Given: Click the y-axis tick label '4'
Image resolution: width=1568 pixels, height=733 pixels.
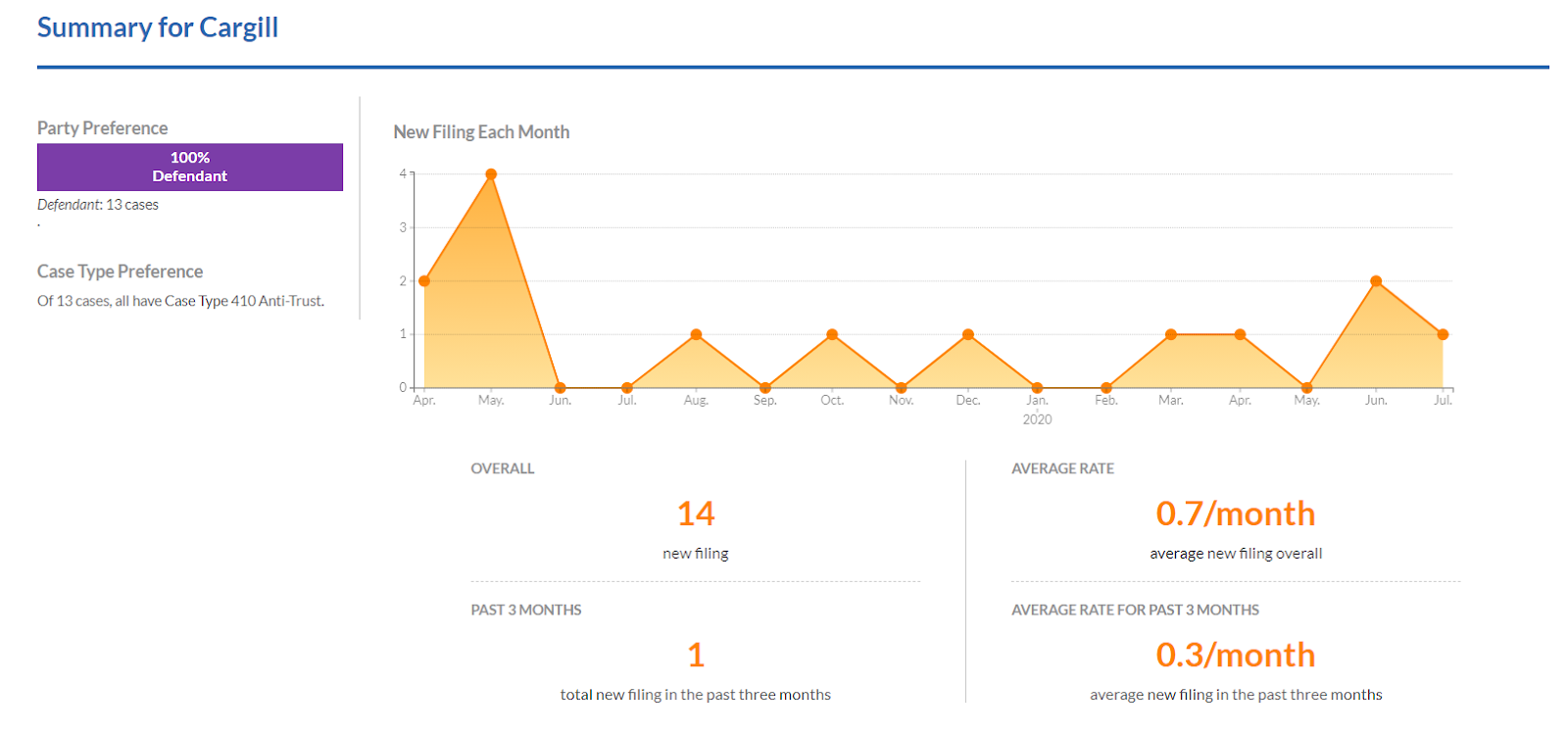Looking at the screenshot, I should pos(403,174).
